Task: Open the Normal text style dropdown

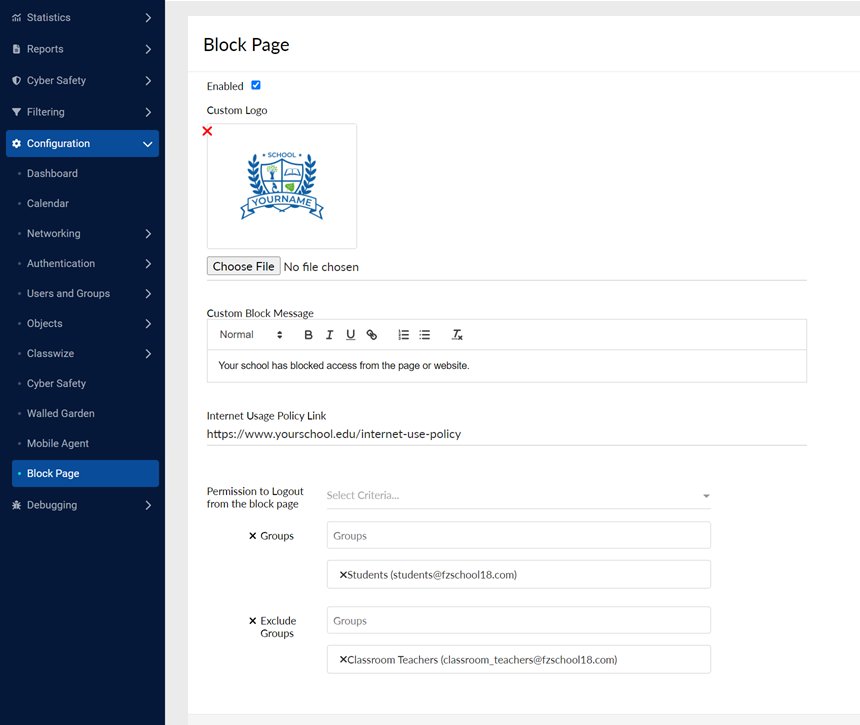Action: point(250,335)
